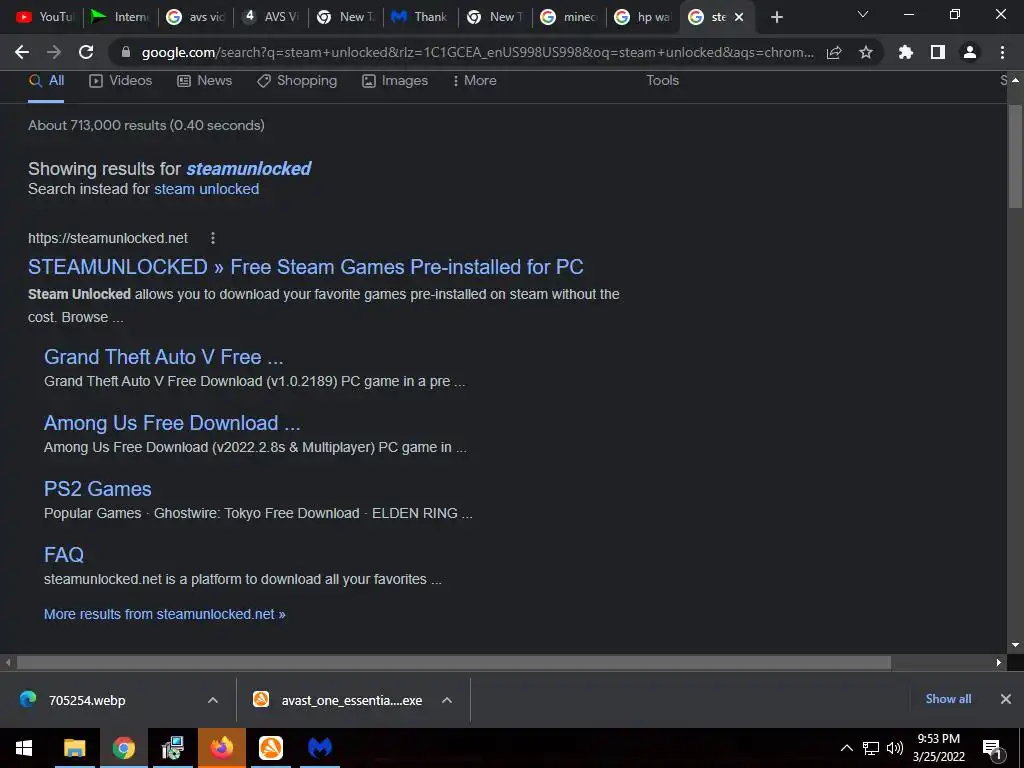Switch to the minec Google search tab

click(569, 17)
